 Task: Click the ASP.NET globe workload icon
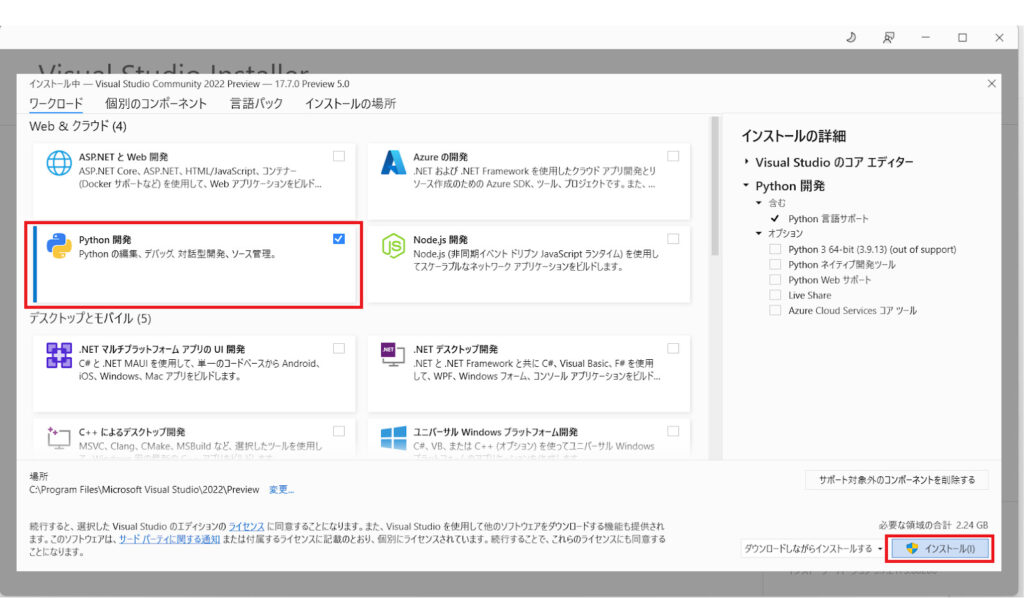[x=59, y=163]
